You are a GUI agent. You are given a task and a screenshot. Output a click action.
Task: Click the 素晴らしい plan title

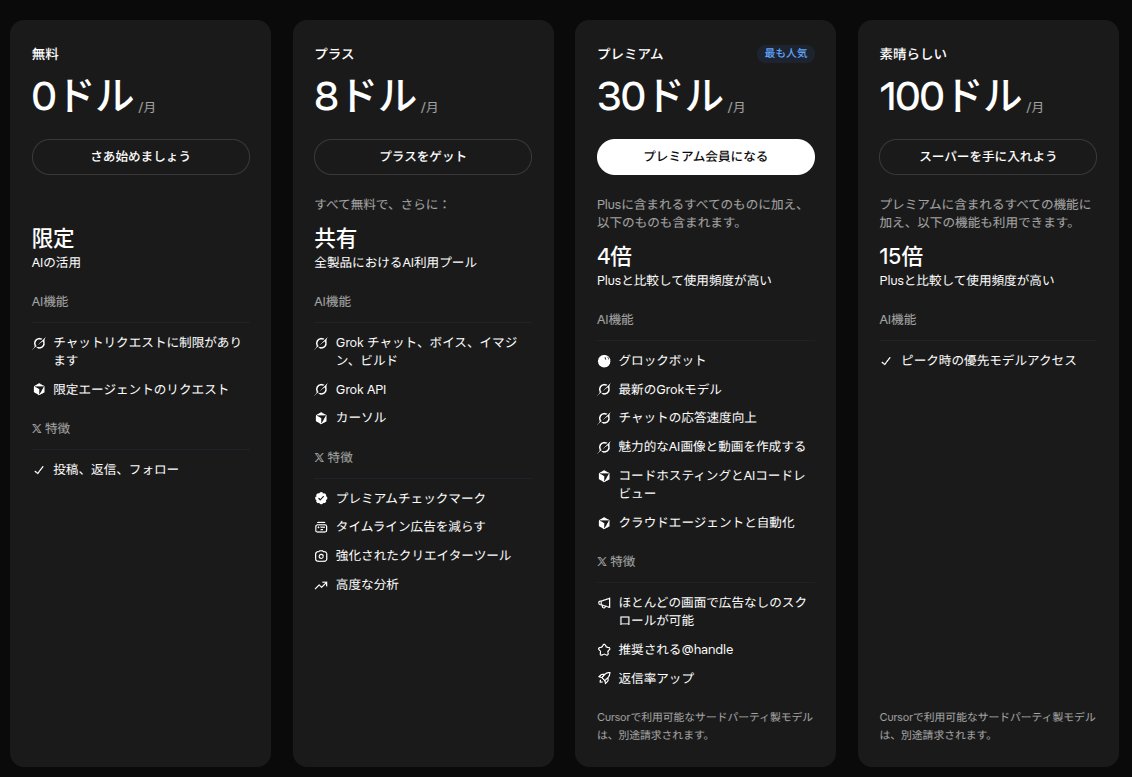pyautogui.click(x=913, y=54)
